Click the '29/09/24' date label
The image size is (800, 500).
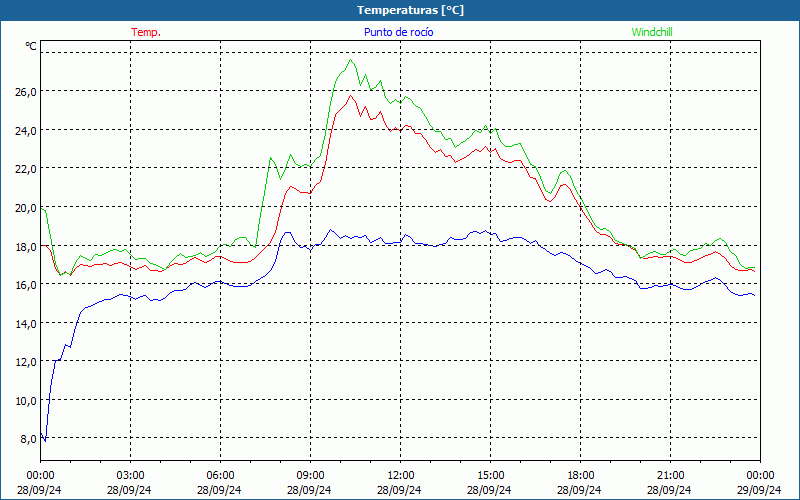[x=759, y=490]
